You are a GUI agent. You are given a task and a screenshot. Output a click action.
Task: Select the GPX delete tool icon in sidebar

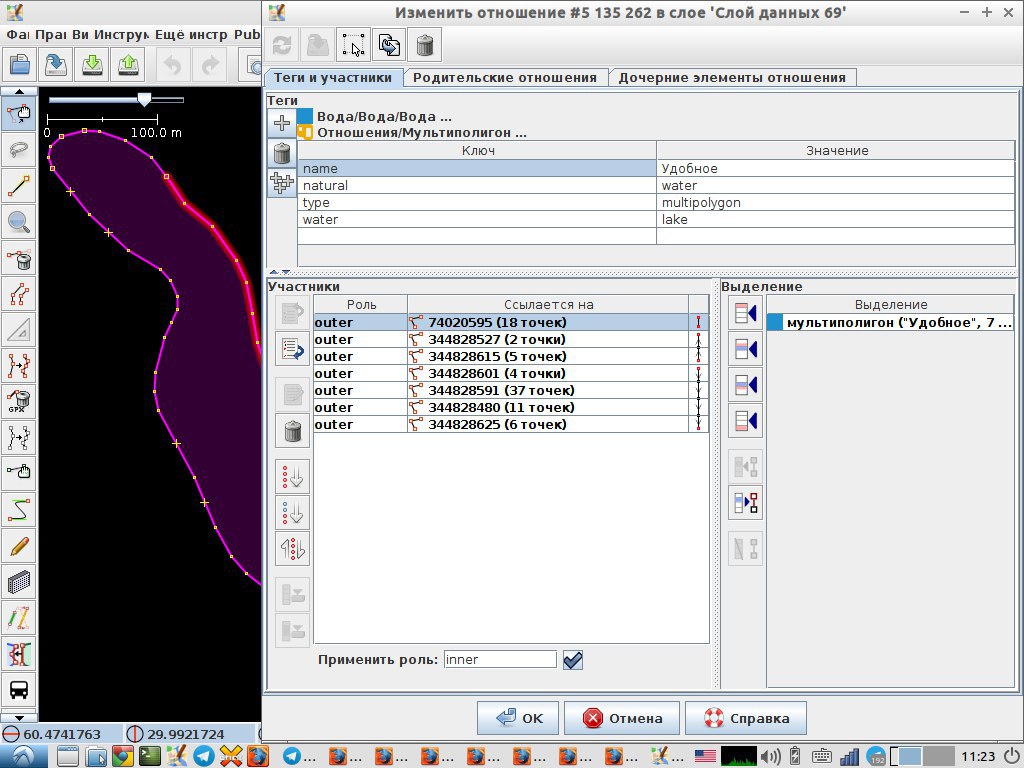pos(19,402)
